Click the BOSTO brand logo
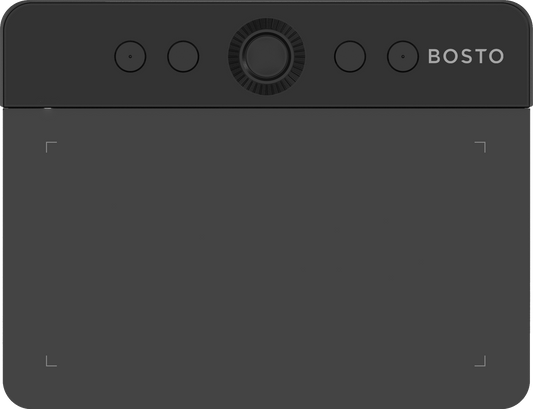This screenshot has height=409, width=533. 466,56
